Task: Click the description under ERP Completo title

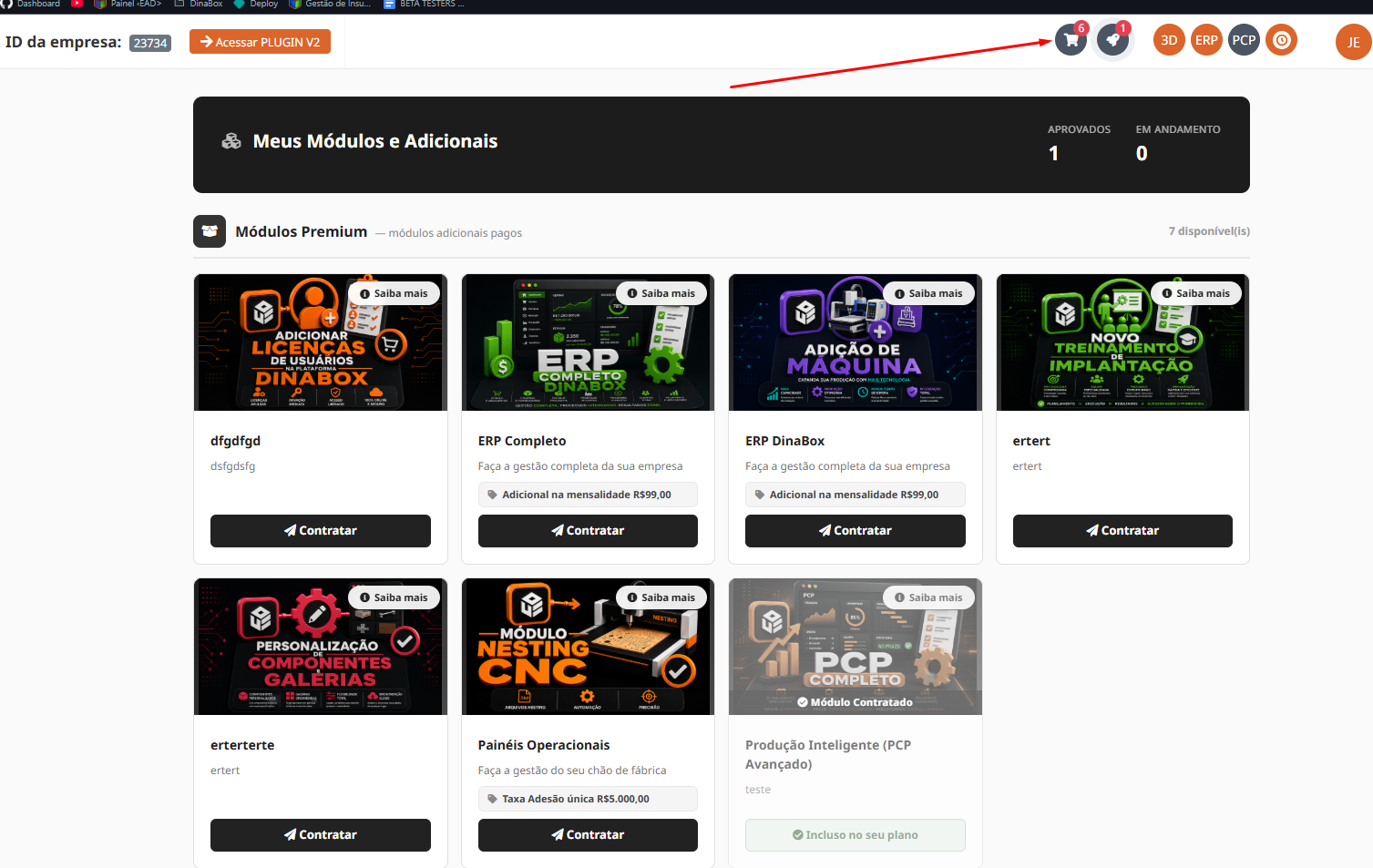Action: (x=580, y=466)
